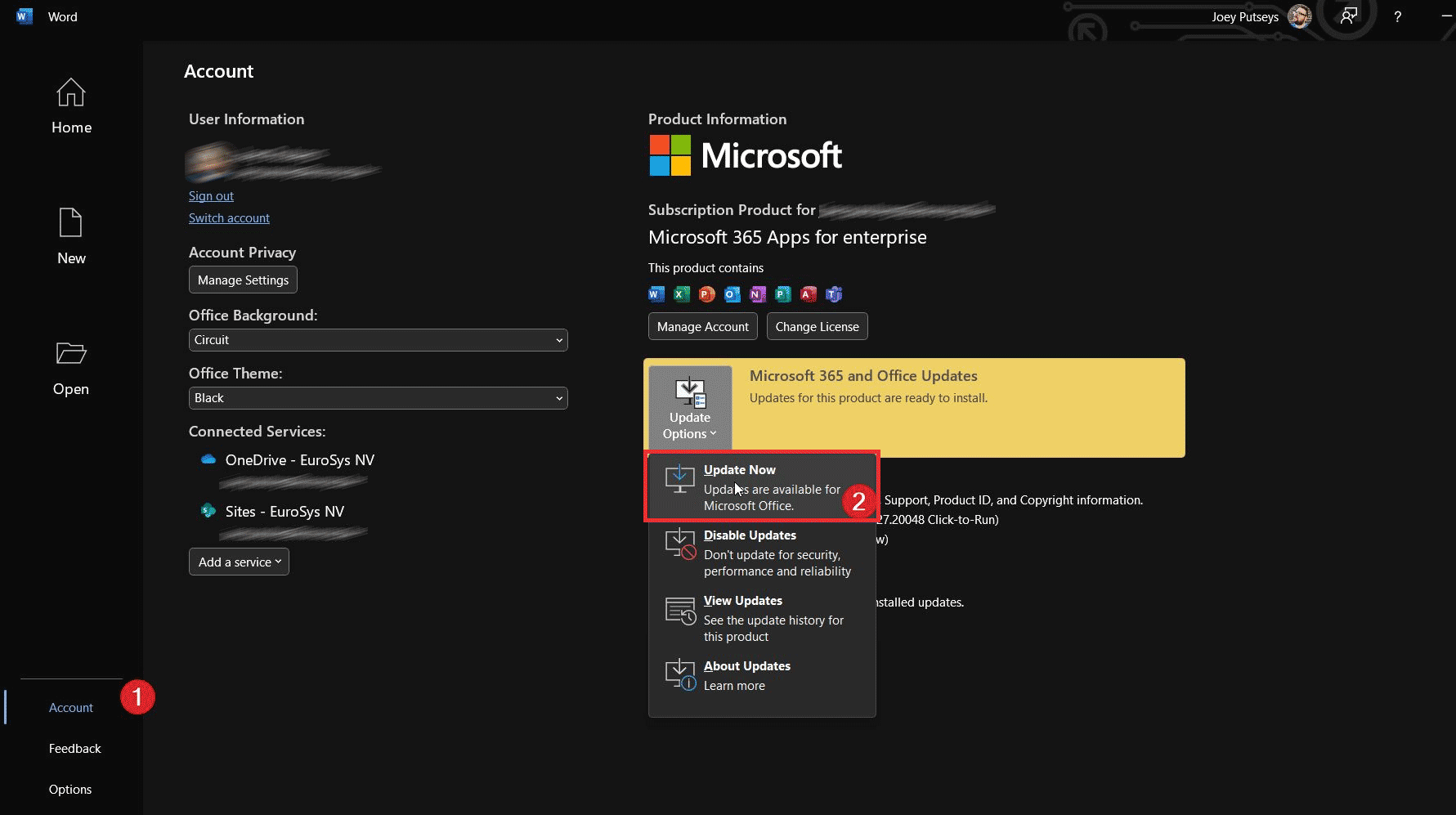Create a New document from sidebar
1456x815 pixels.
click(x=71, y=237)
